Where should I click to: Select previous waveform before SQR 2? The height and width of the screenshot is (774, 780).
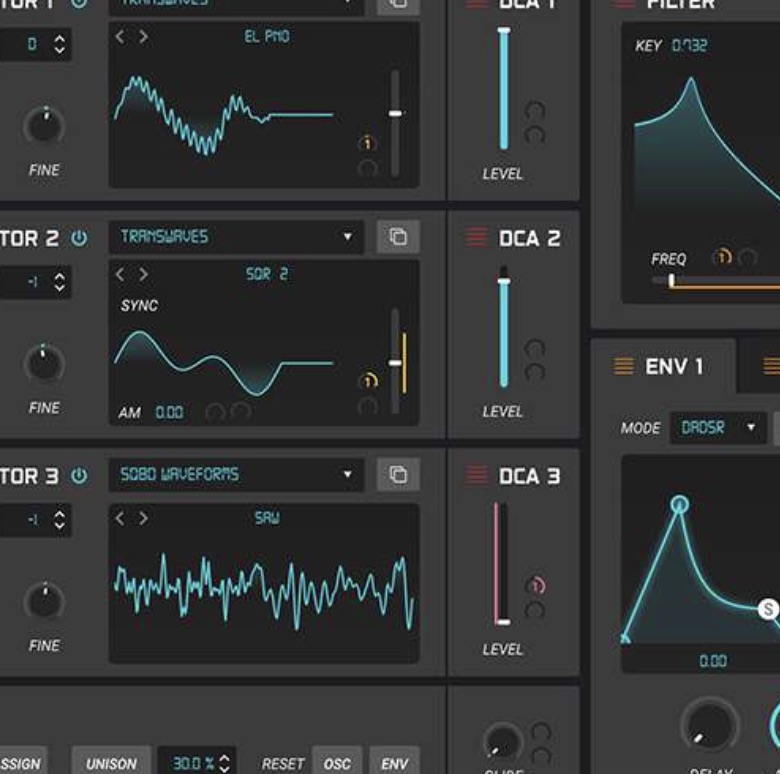[x=120, y=274]
